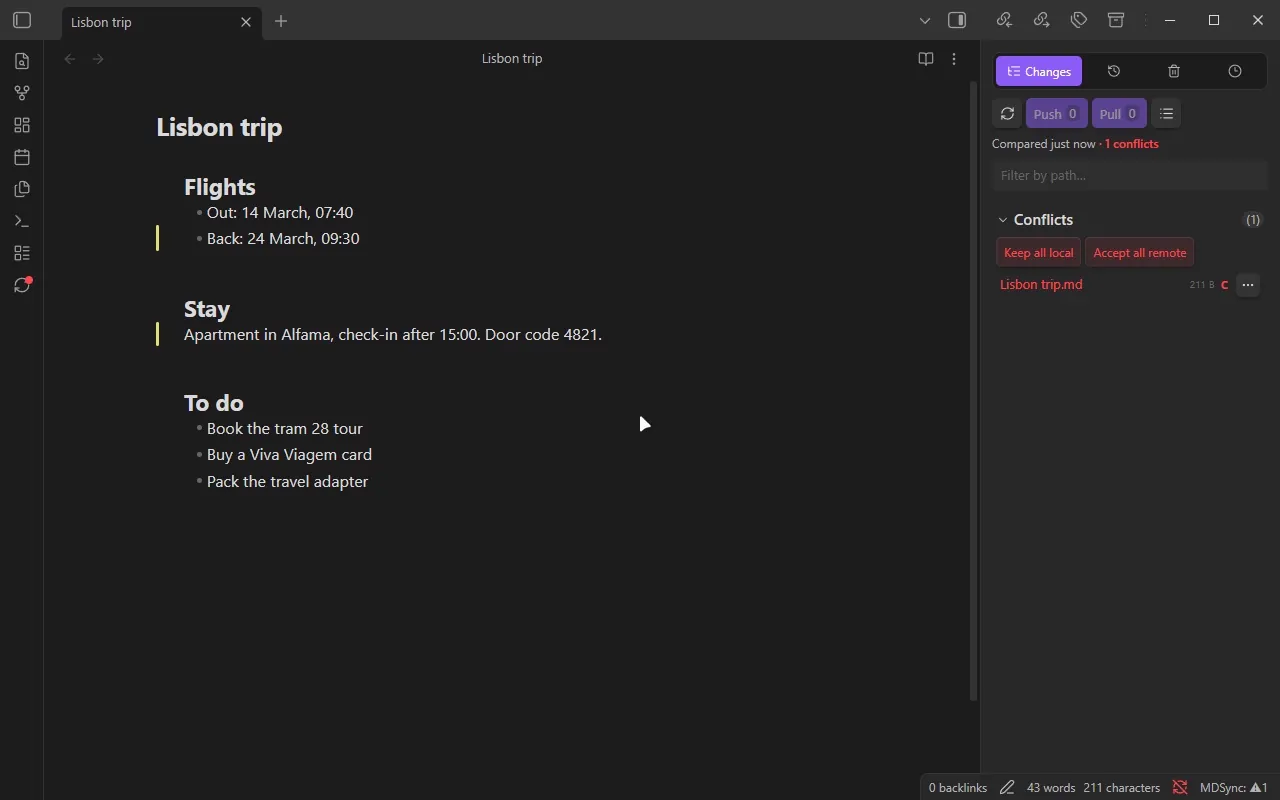Screen dimensions: 1280x800
Task: Click the 43 words status entry
Action: click(x=1051, y=788)
